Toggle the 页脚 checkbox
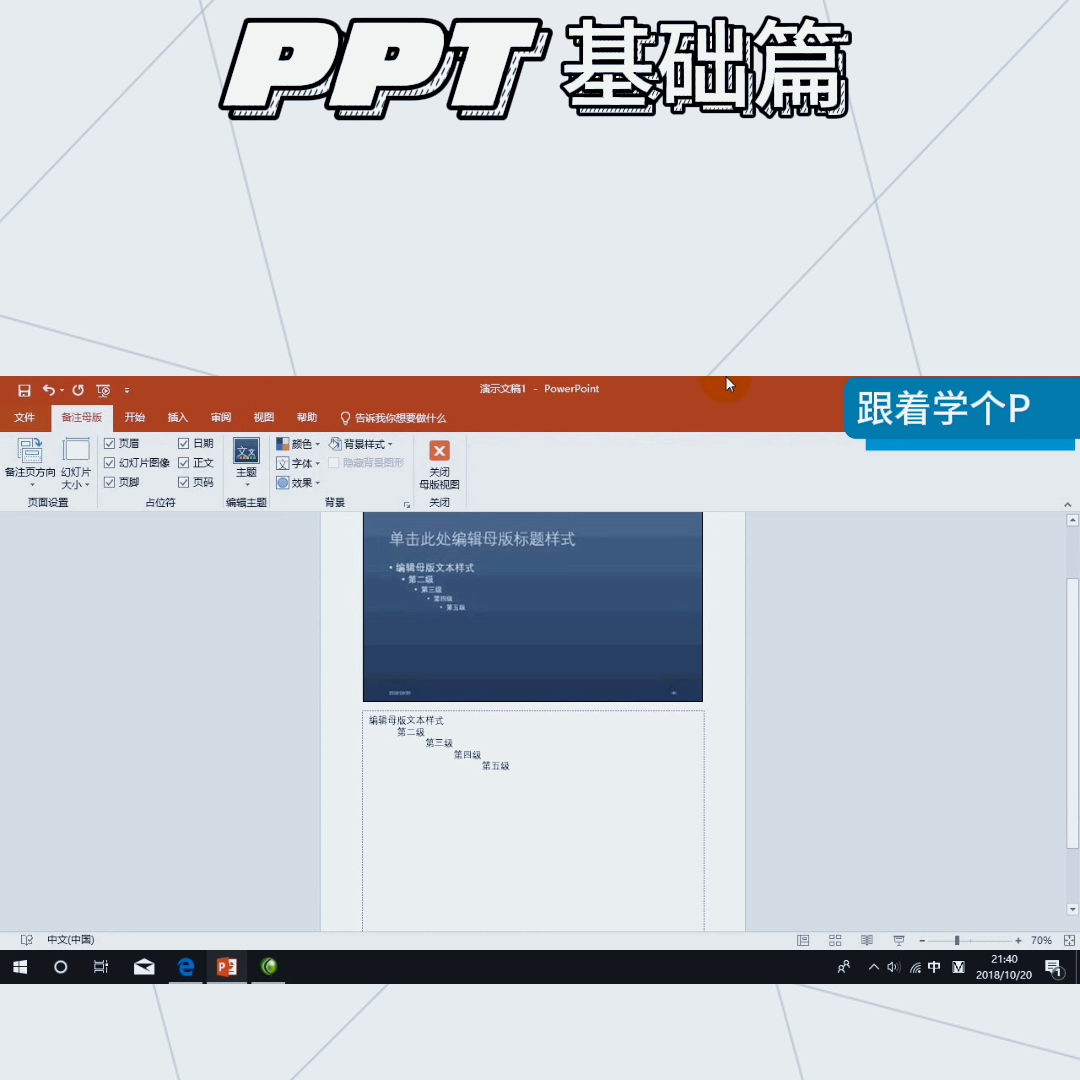Image resolution: width=1080 pixels, height=1080 pixels. [110, 482]
